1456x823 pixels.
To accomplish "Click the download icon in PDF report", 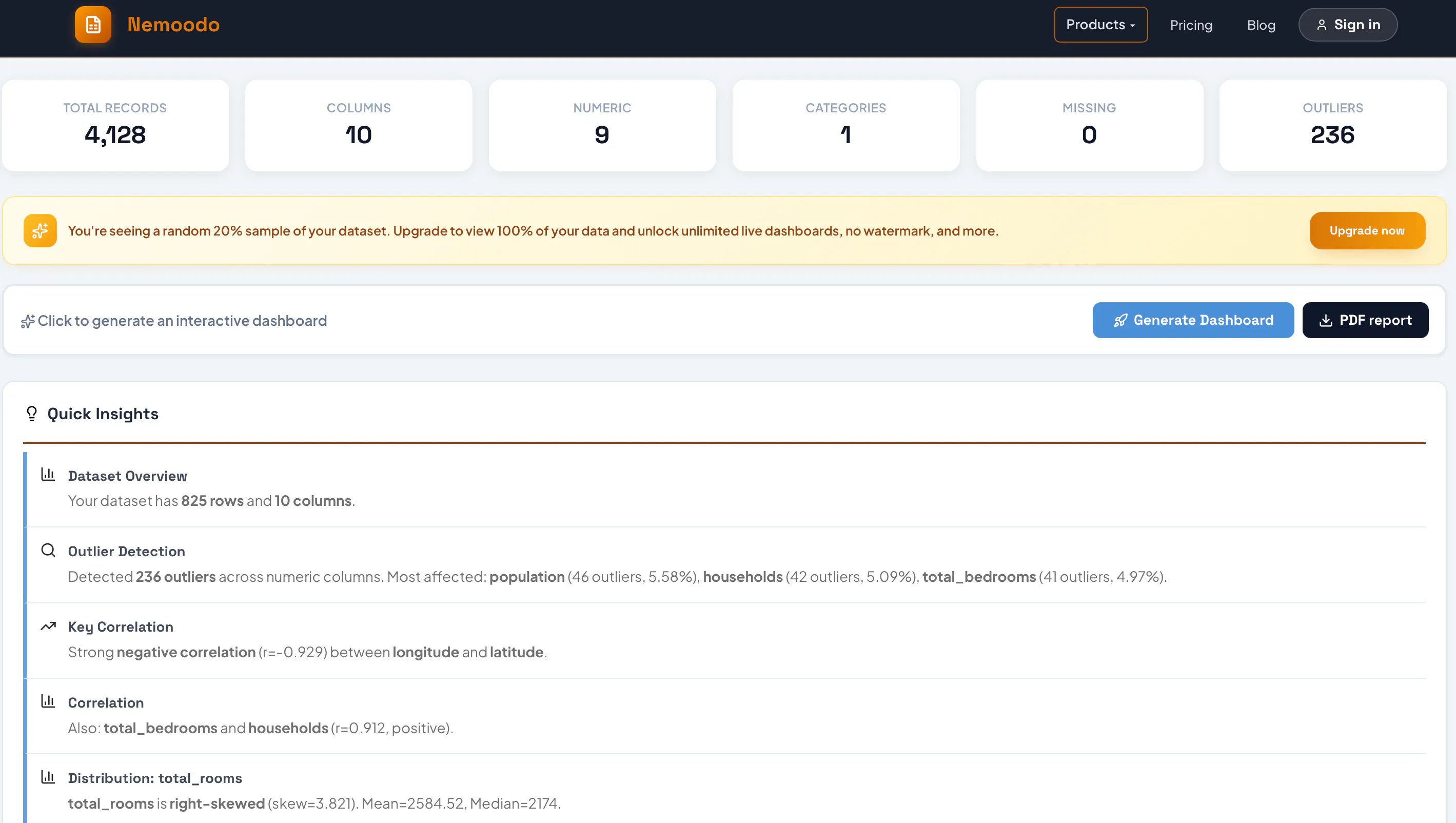I will pyautogui.click(x=1326, y=321).
